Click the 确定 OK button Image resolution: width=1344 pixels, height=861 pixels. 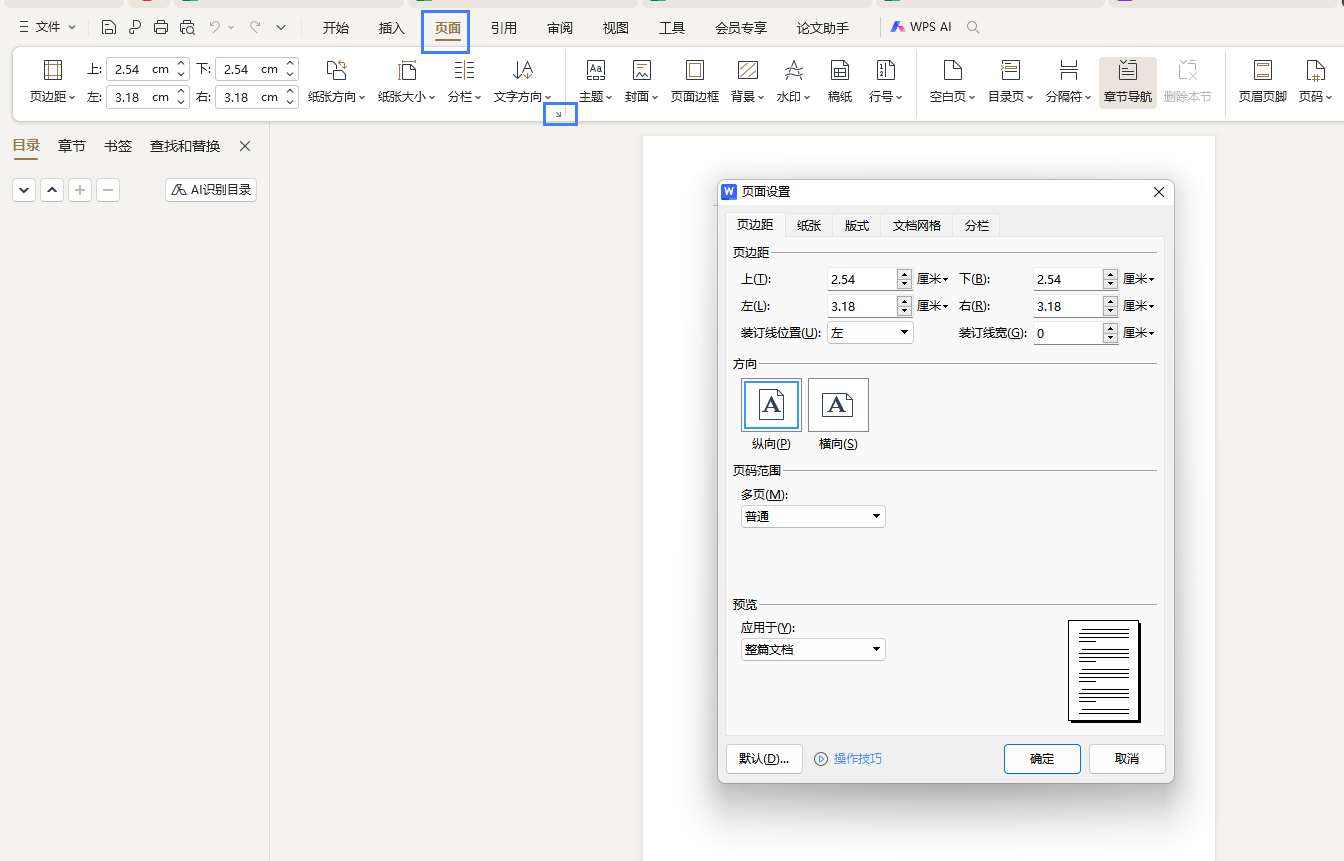click(1042, 759)
